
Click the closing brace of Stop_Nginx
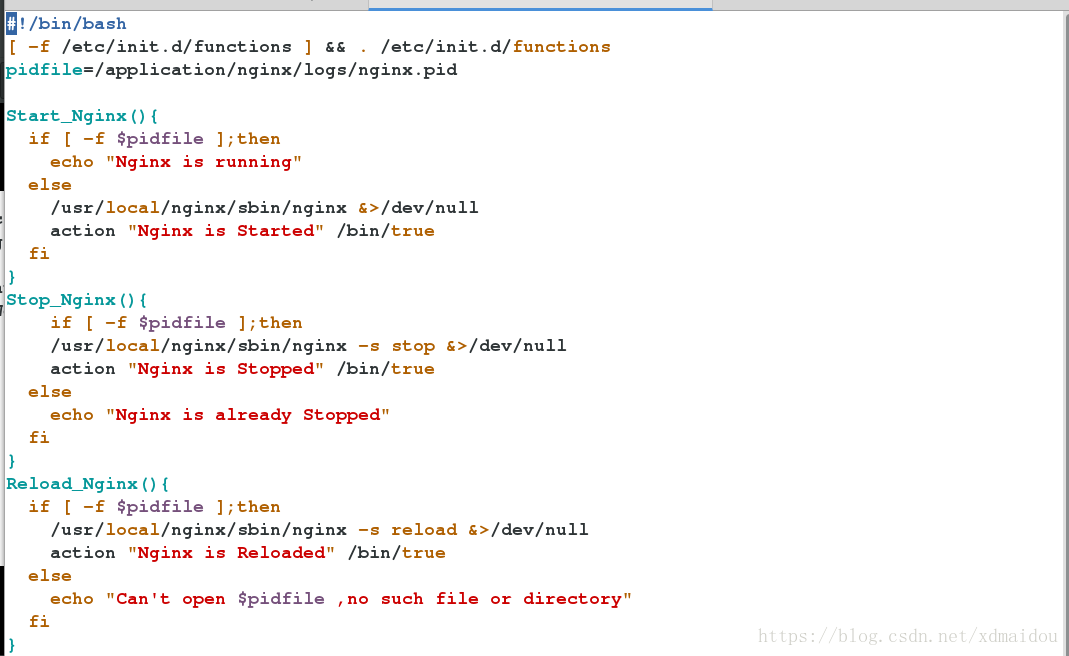tap(11, 461)
